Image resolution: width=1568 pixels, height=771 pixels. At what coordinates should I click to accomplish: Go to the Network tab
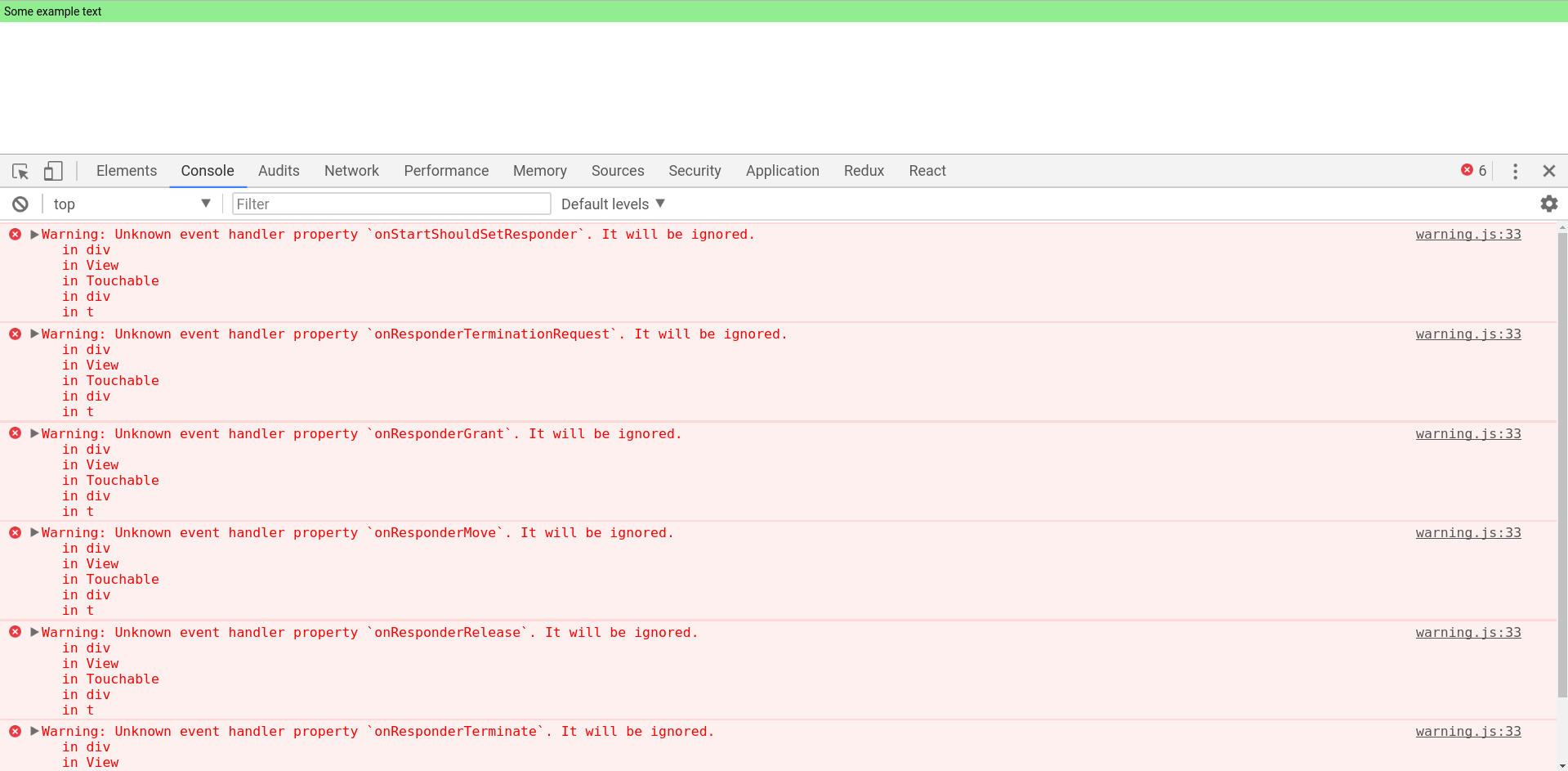coord(351,171)
